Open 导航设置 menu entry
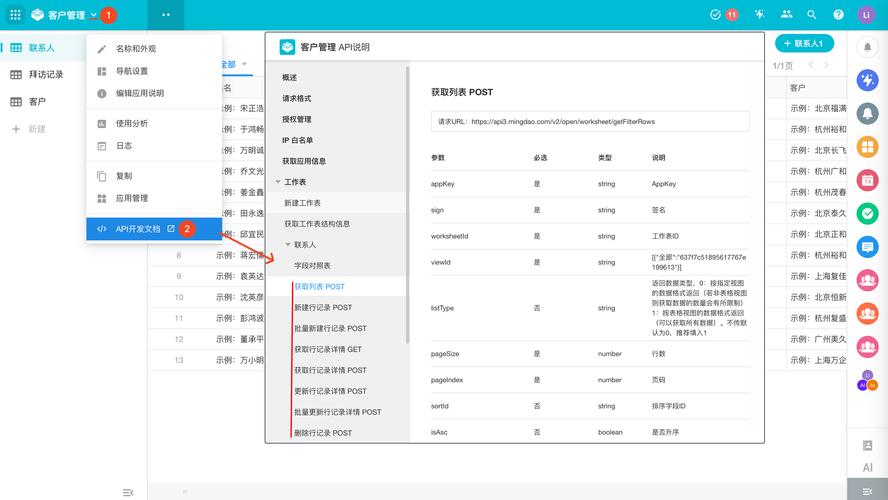The height and width of the screenshot is (500, 888). point(131,71)
